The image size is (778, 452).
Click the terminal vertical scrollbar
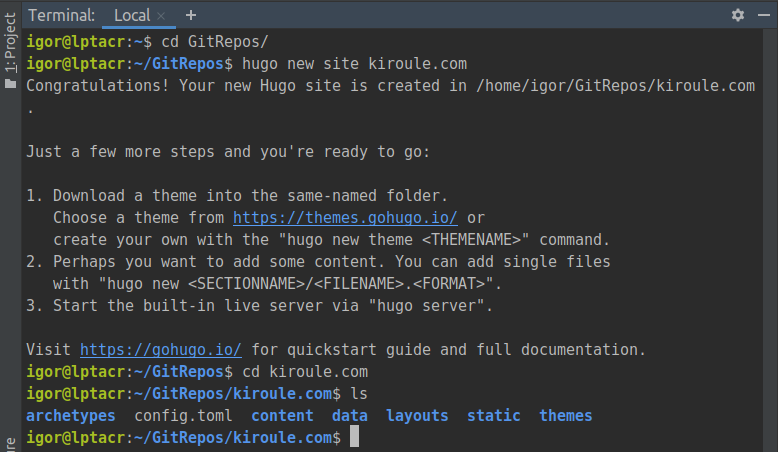coord(770,240)
